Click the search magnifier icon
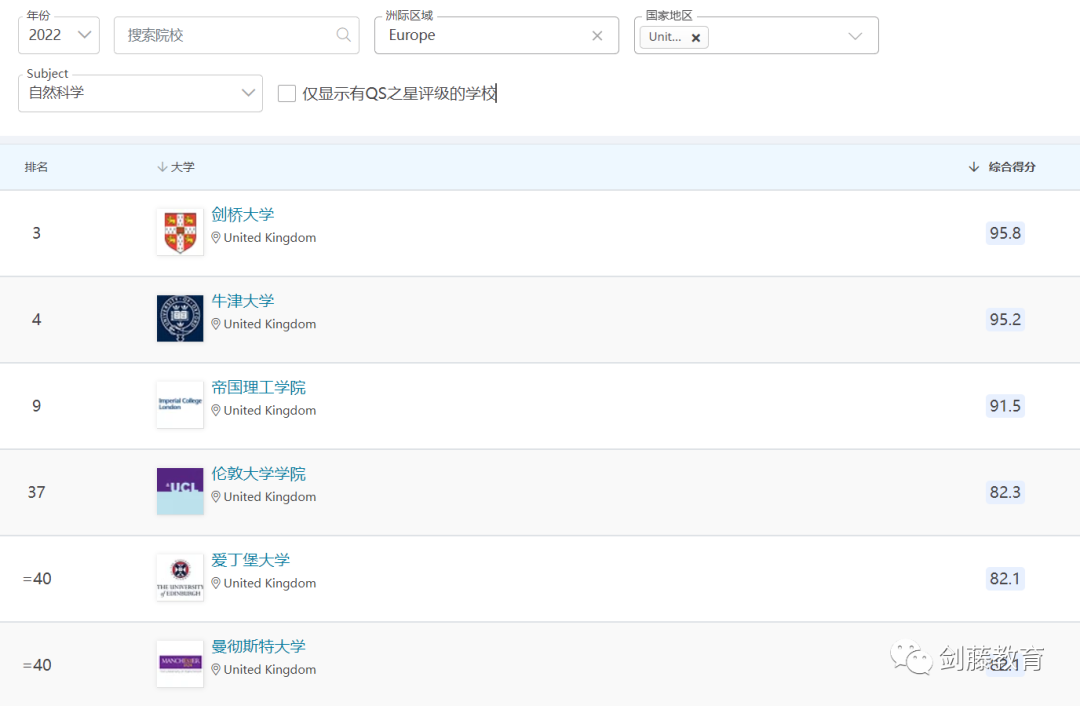Viewport: 1080px width, 706px height. coord(343,34)
